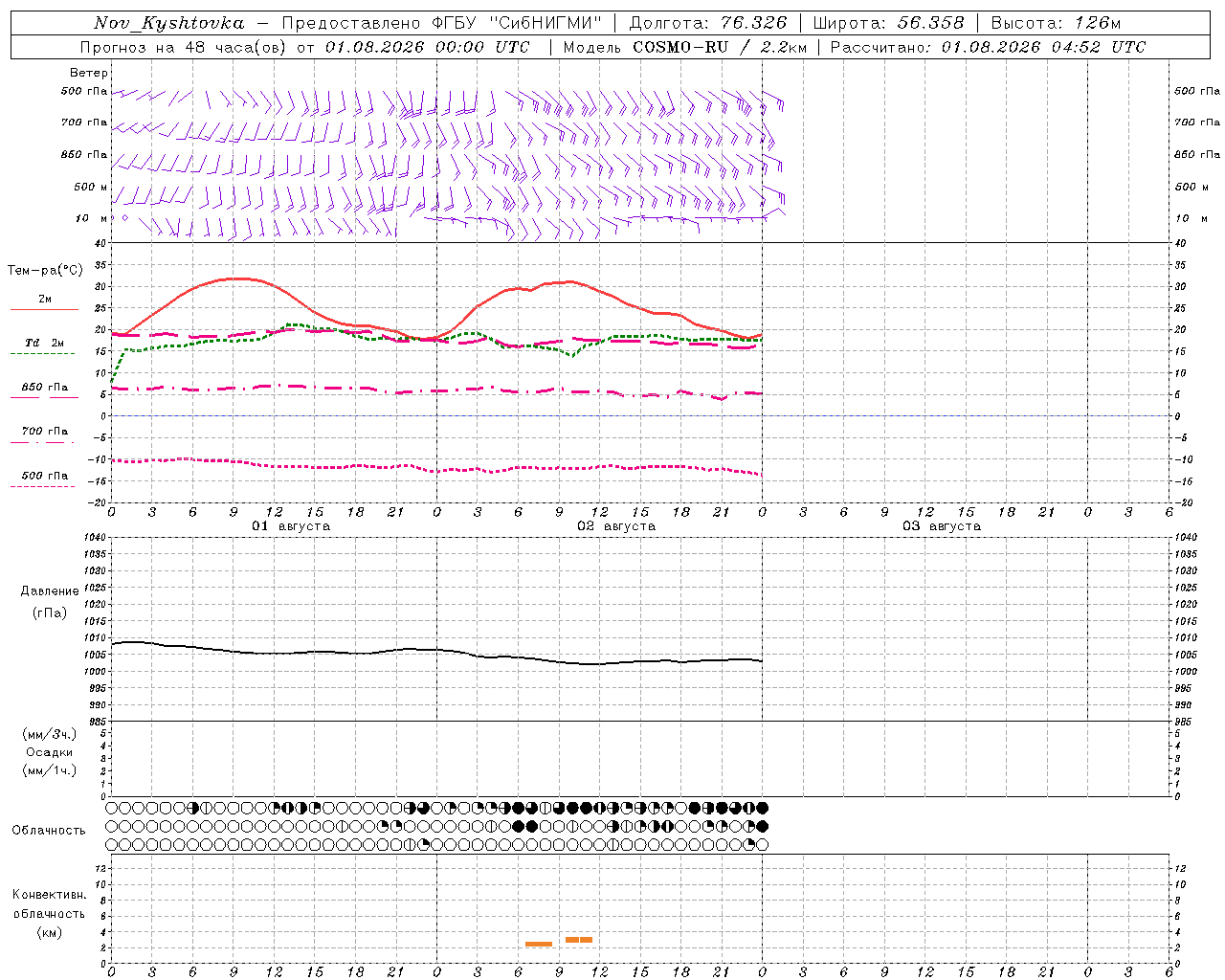The image size is (1225, 980).
Task: Click the Высота 126м header value
Action: pyautogui.click(x=1056, y=23)
